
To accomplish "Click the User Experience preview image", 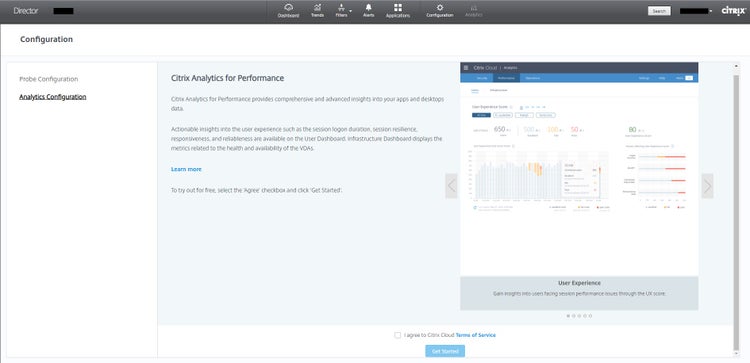I will pos(579,169).
